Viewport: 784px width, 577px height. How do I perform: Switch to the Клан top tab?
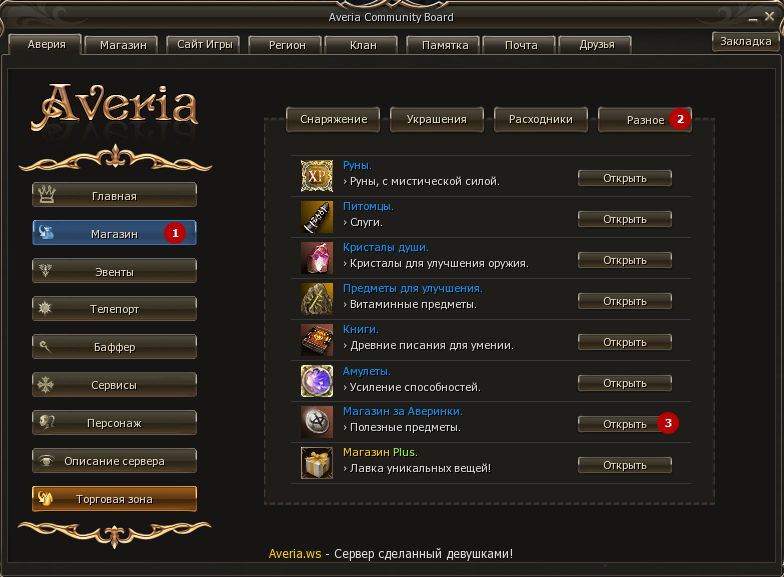point(362,45)
